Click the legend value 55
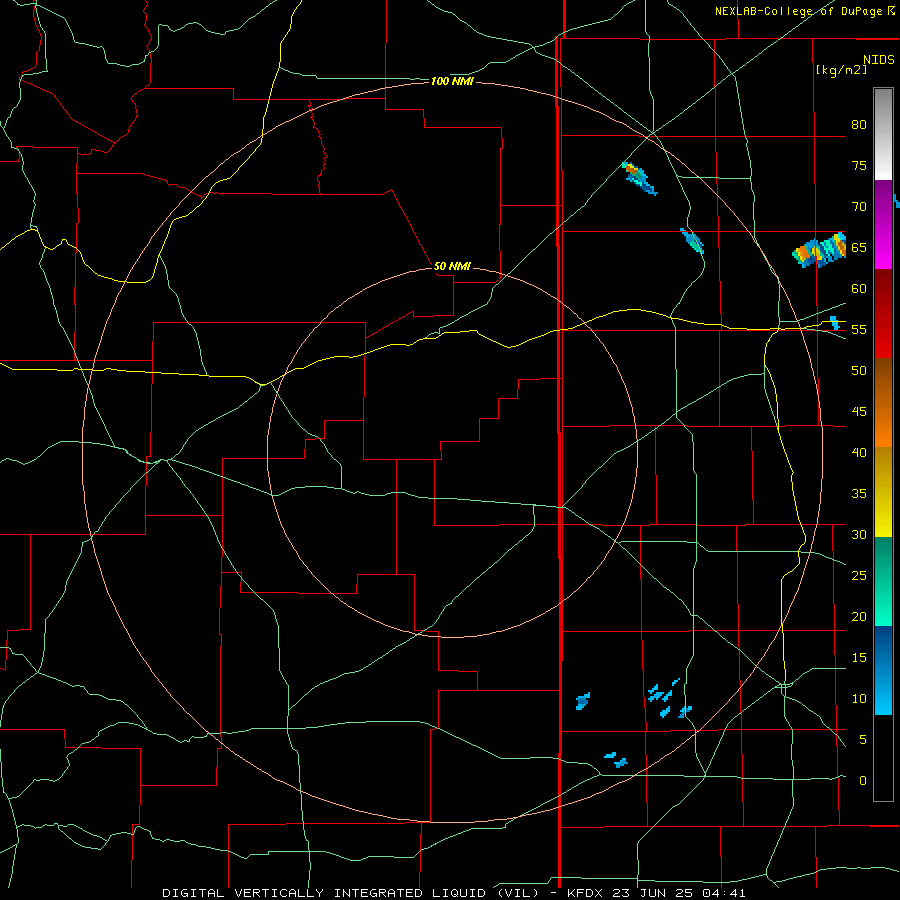Screen dimensions: 900x900 859,329
